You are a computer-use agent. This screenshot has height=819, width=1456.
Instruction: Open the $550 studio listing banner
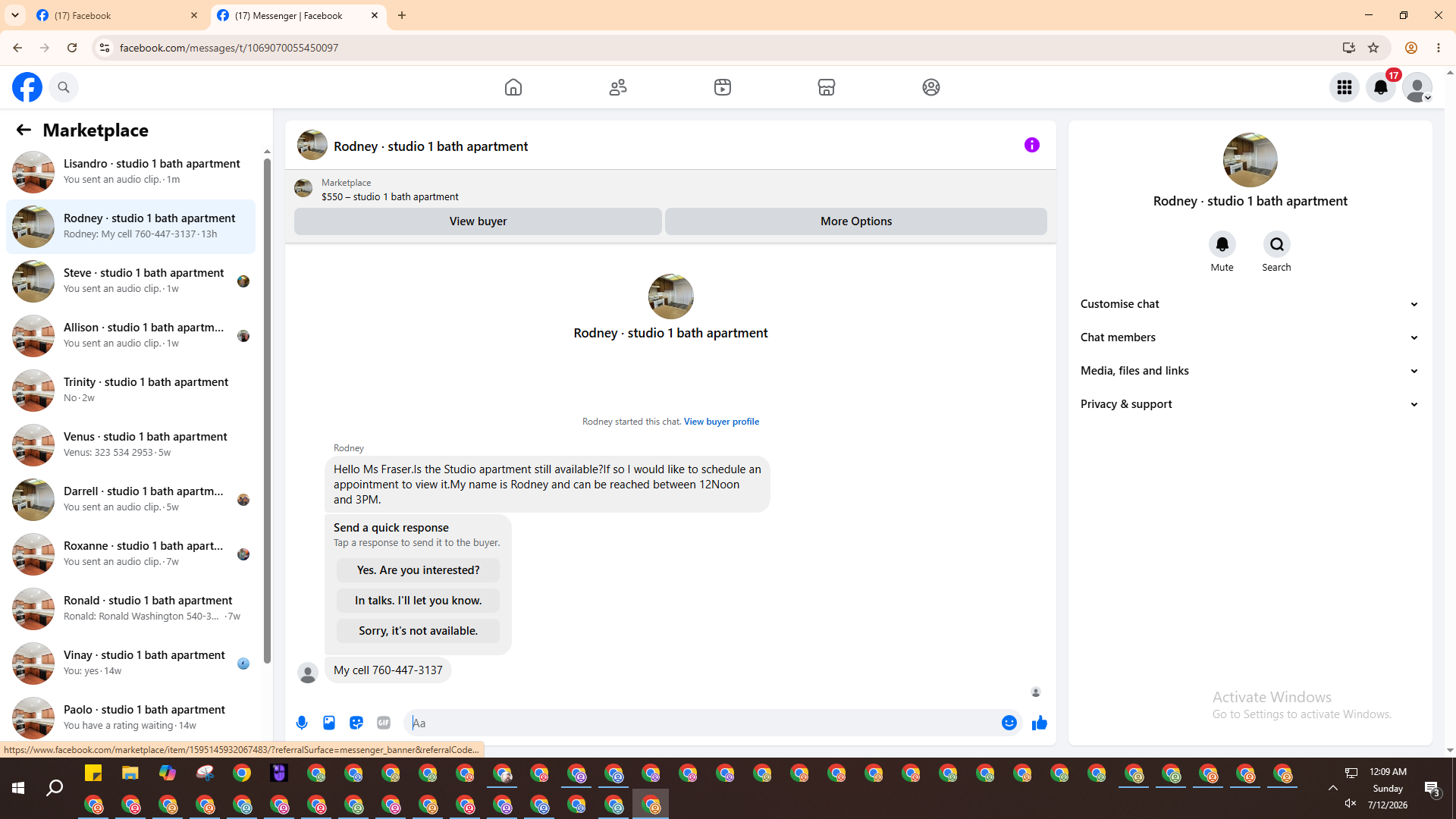[x=670, y=189]
